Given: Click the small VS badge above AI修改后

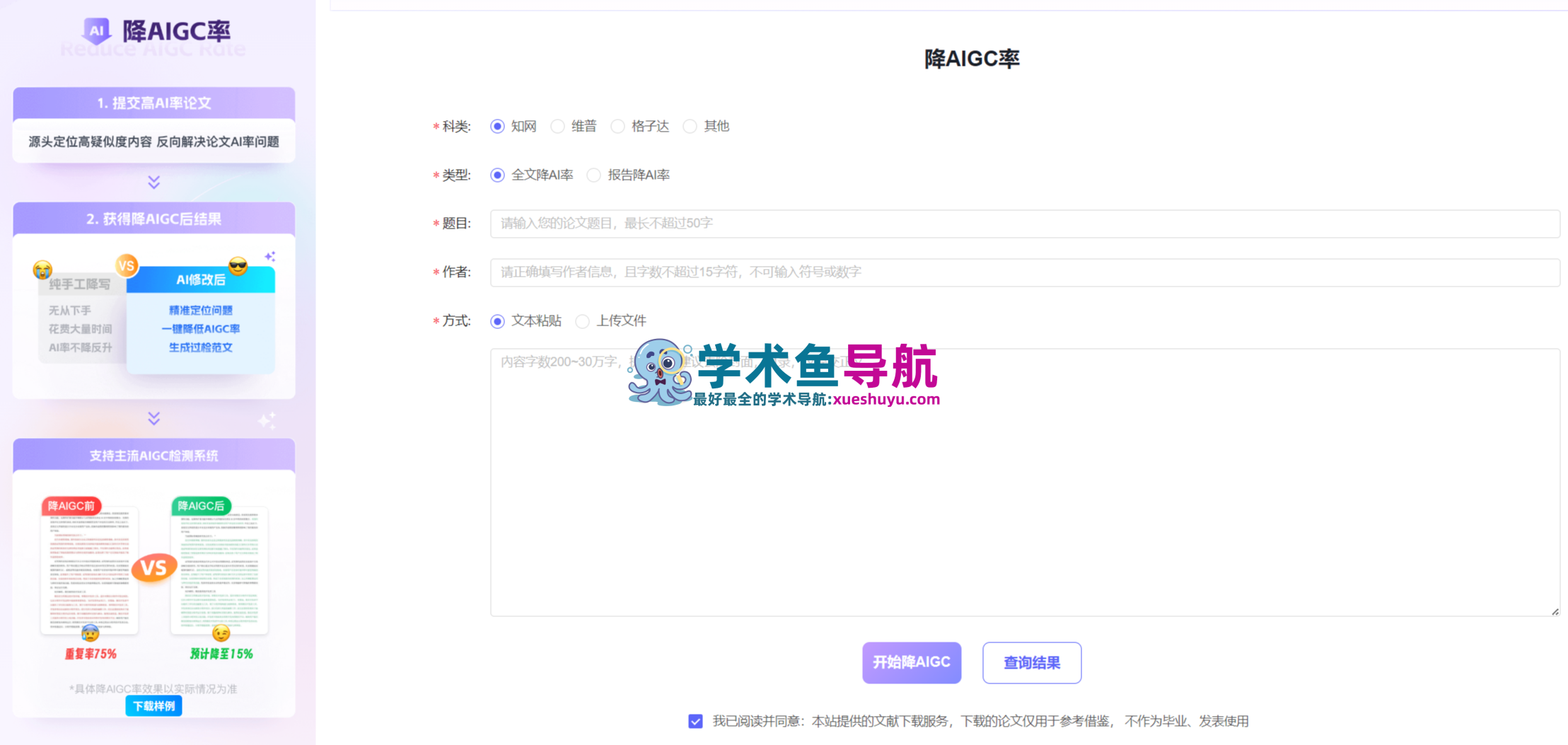Looking at the screenshot, I should click(x=127, y=265).
